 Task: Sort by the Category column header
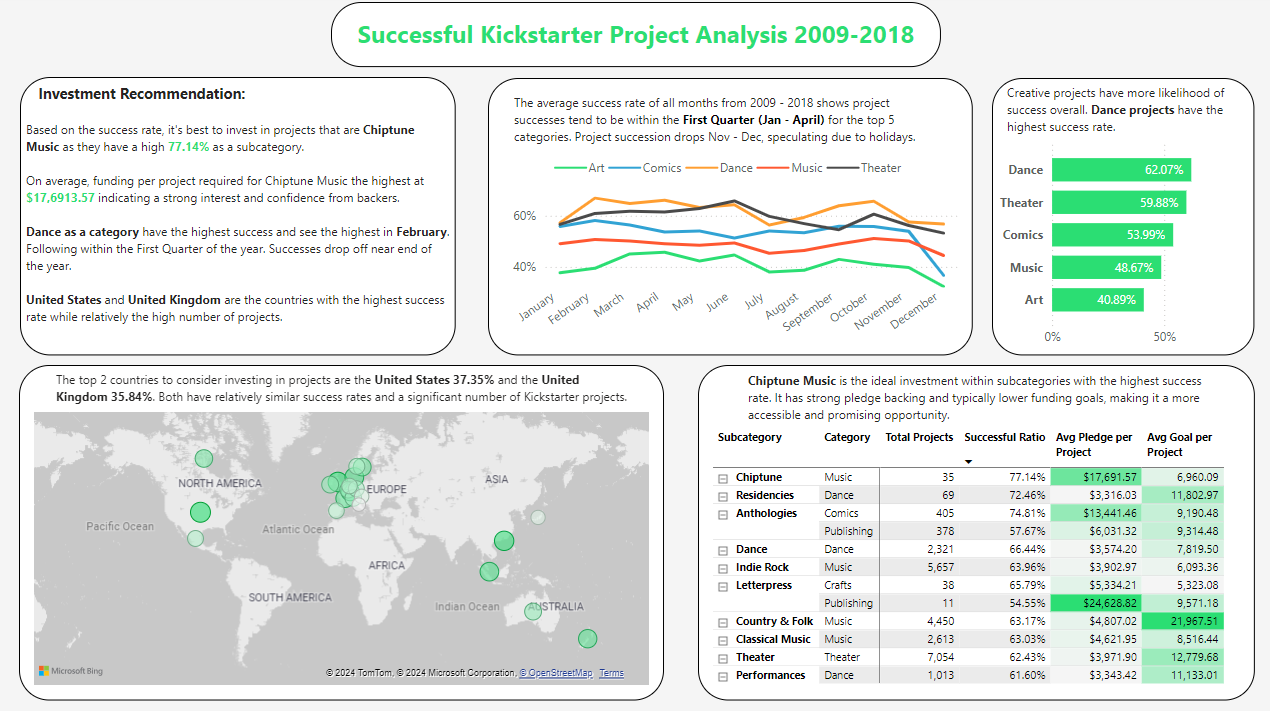[847, 437]
